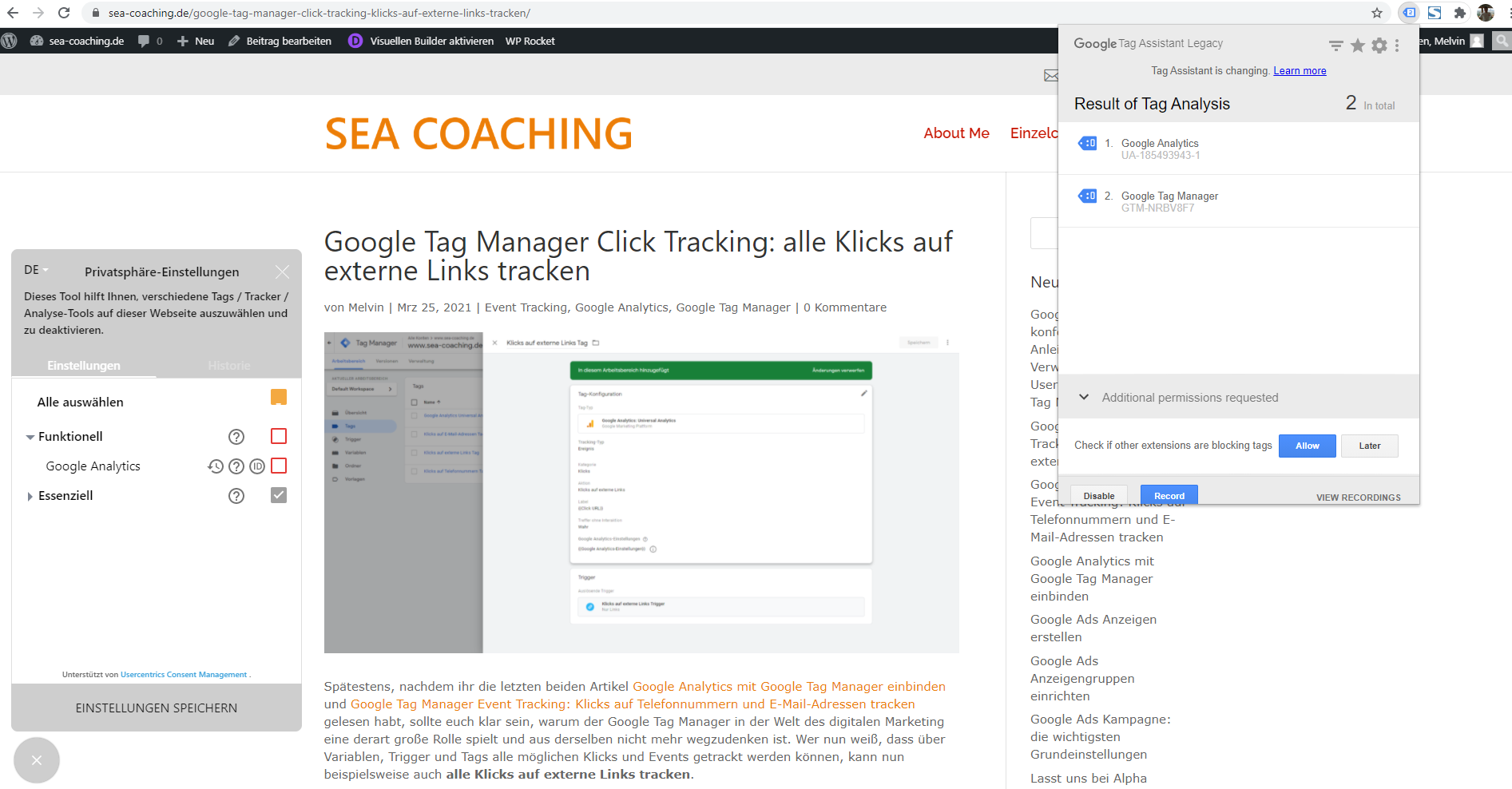
Task: Click the round floating button with an X, lower left
Action: (37, 760)
